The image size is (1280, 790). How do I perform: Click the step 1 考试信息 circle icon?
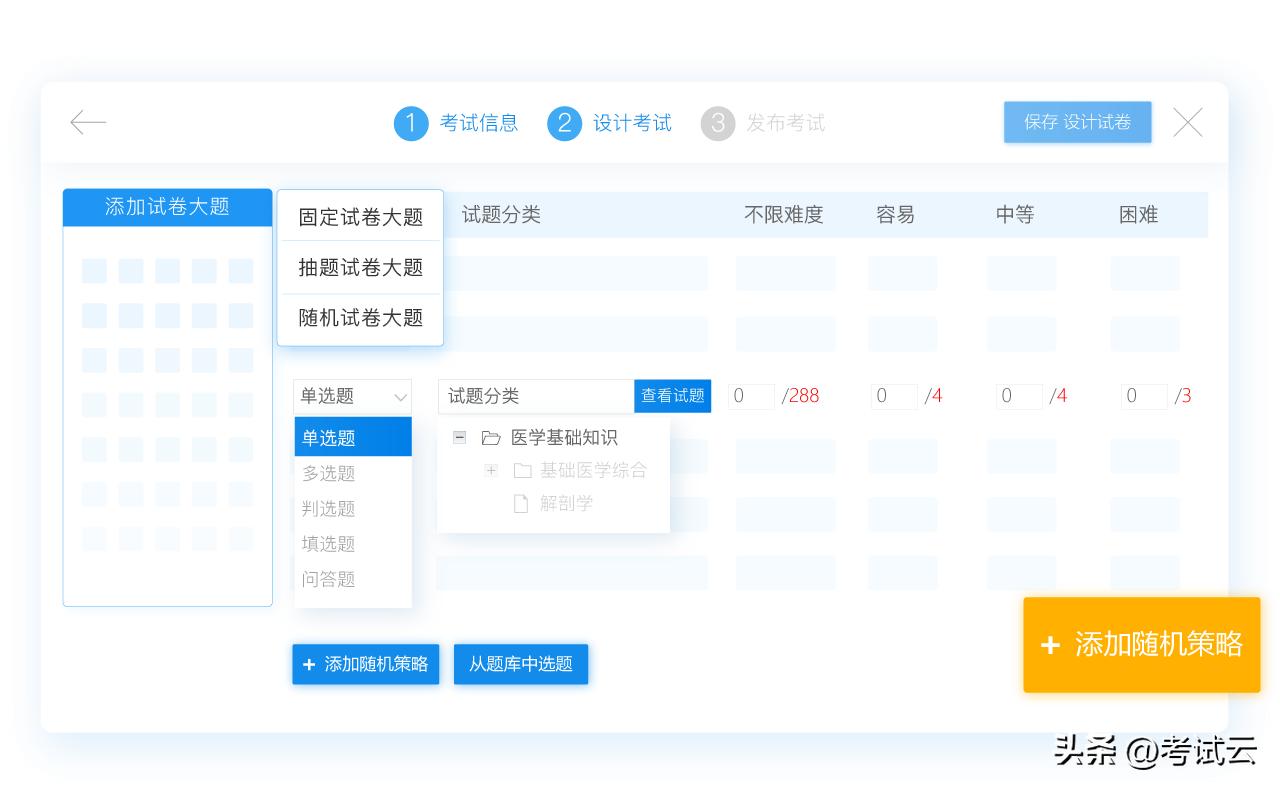coord(410,123)
